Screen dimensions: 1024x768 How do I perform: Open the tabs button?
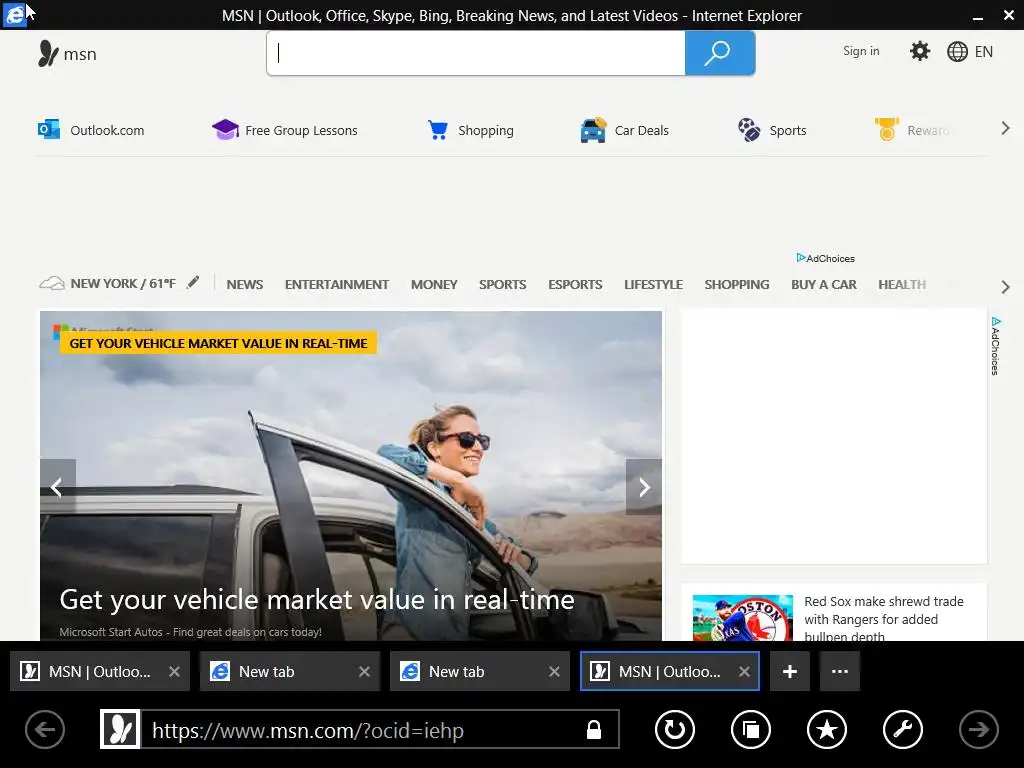[751, 729]
